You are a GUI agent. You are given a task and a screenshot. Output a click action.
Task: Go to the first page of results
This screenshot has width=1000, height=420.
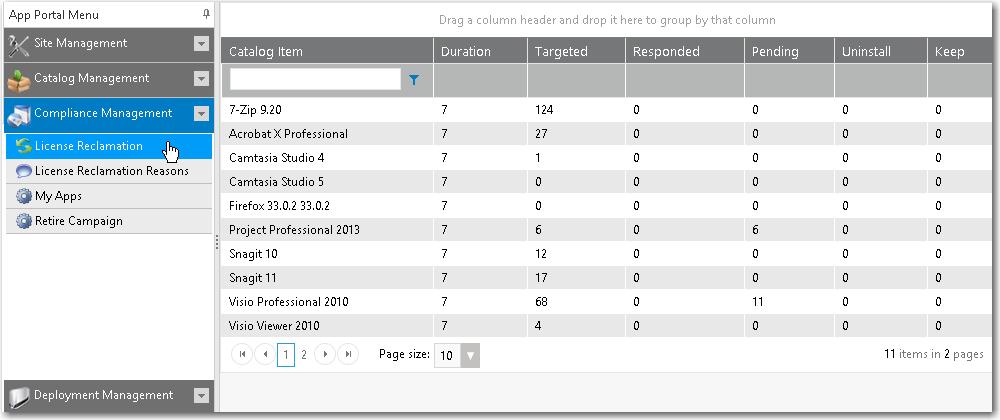241,354
